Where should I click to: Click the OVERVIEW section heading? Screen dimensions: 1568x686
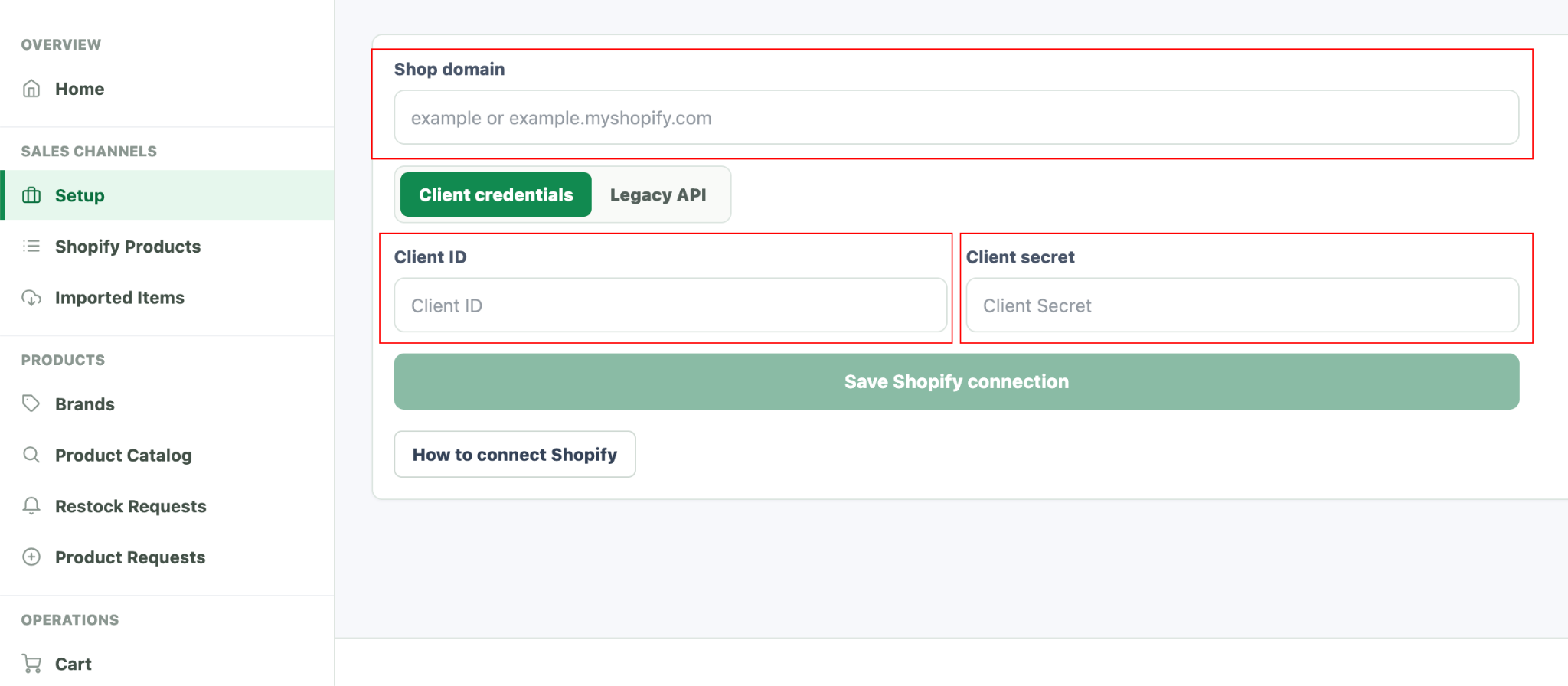click(x=61, y=44)
